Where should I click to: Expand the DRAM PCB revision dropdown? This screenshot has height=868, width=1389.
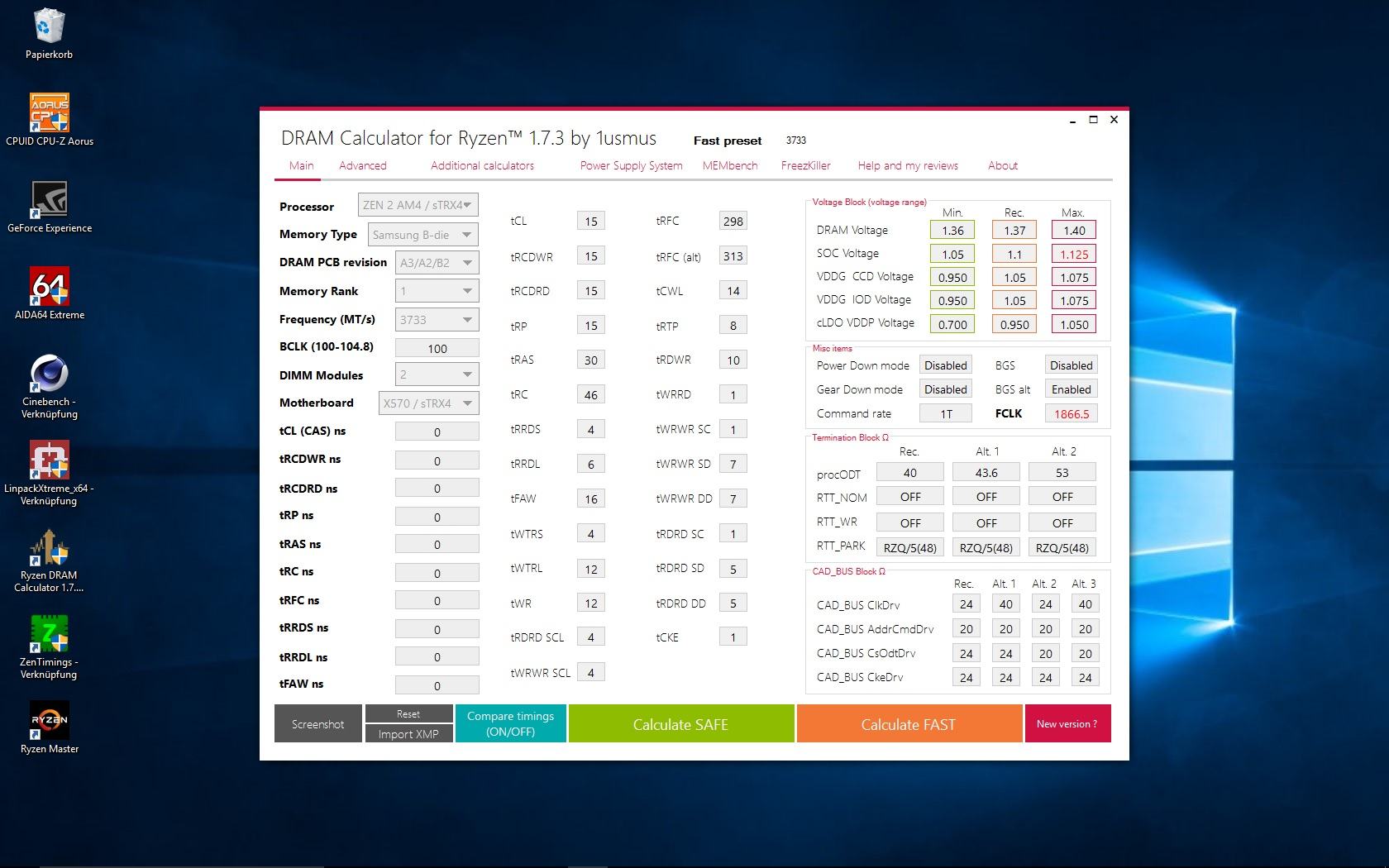click(x=437, y=263)
